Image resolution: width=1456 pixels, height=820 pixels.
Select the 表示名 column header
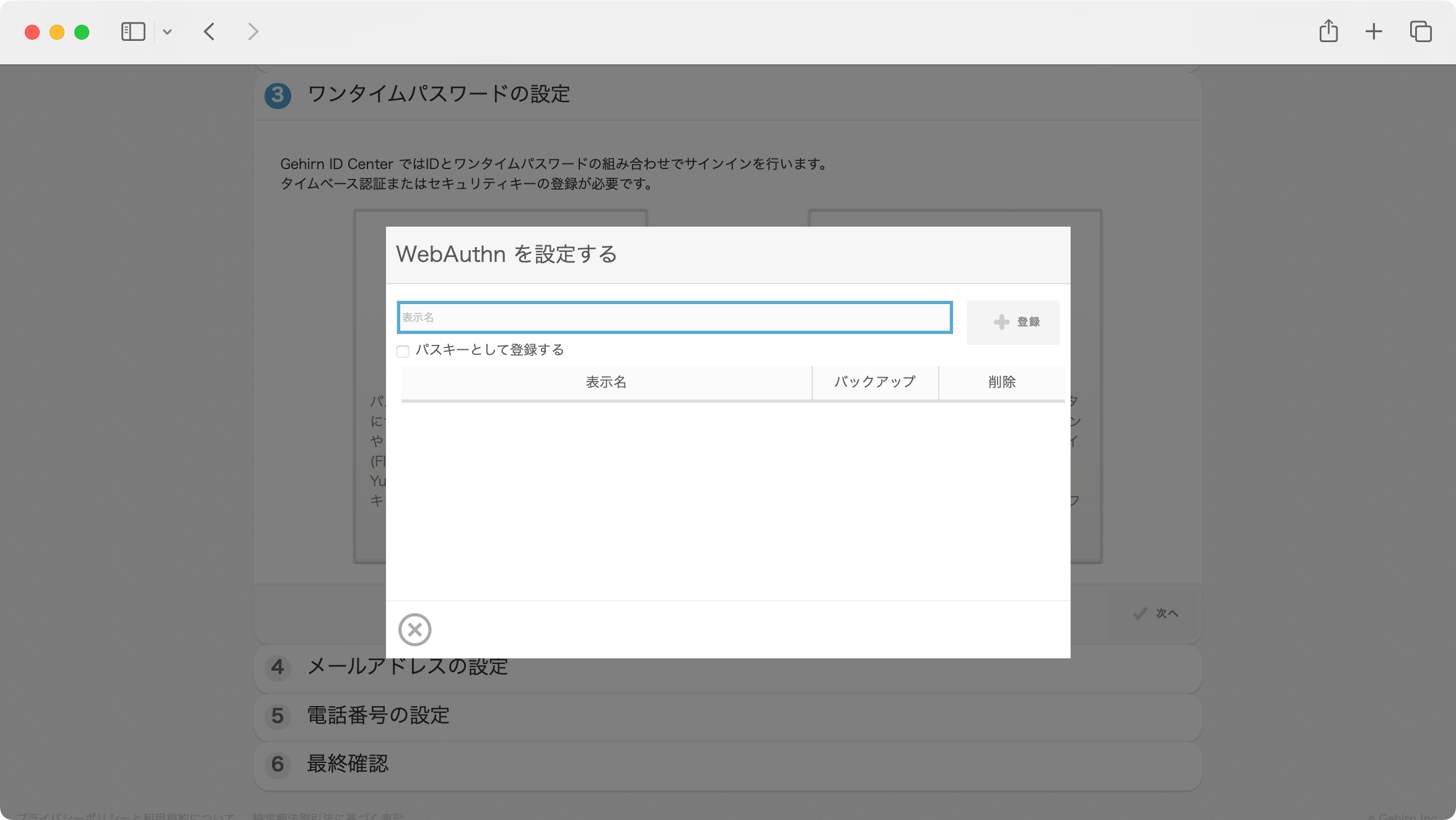click(x=606, y=382)
